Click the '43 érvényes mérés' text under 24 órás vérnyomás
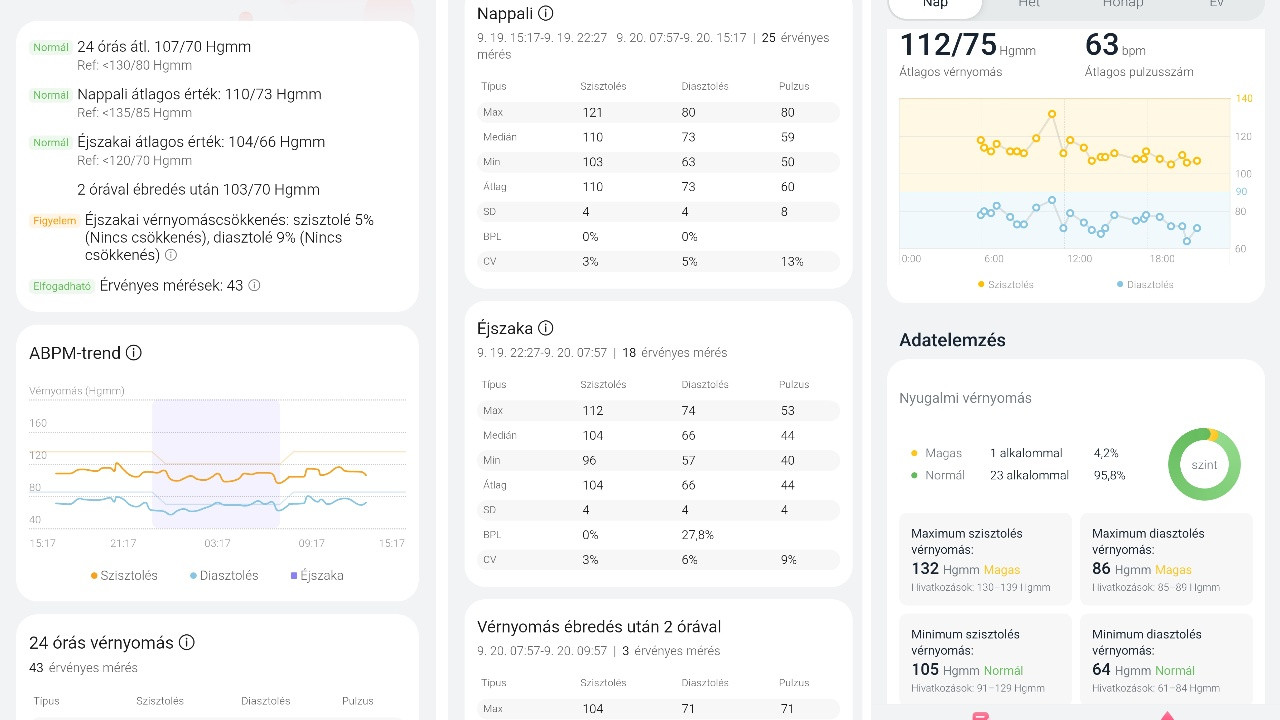 [x=83, y=668]
